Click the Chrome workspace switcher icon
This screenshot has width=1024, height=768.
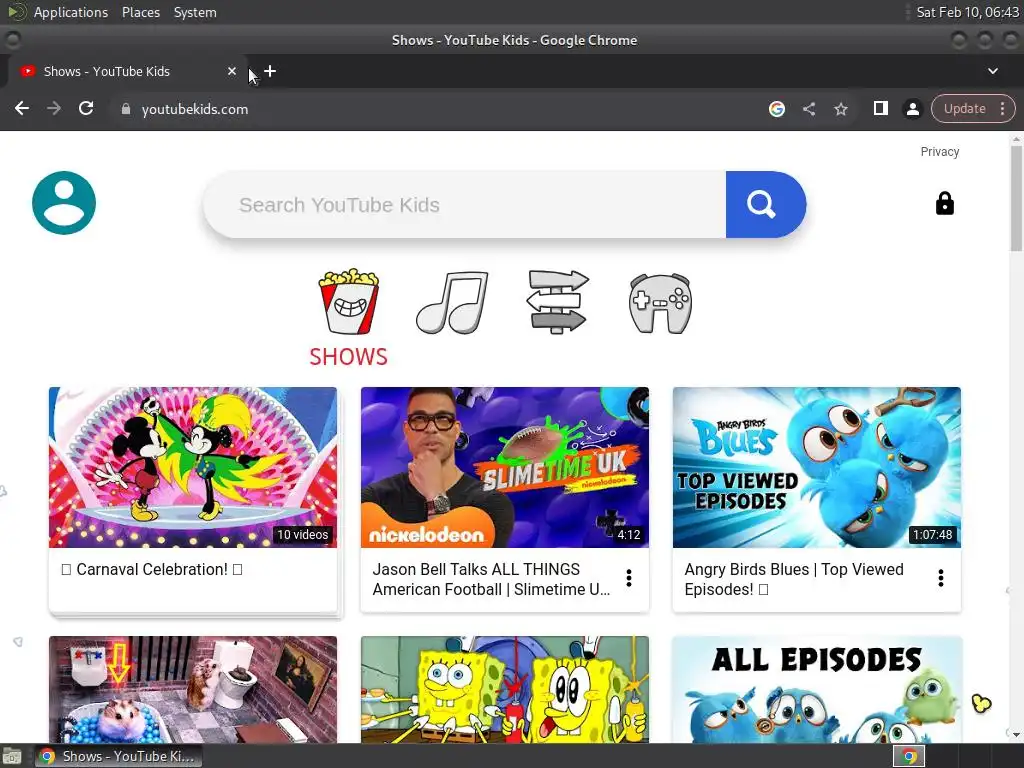909,756
